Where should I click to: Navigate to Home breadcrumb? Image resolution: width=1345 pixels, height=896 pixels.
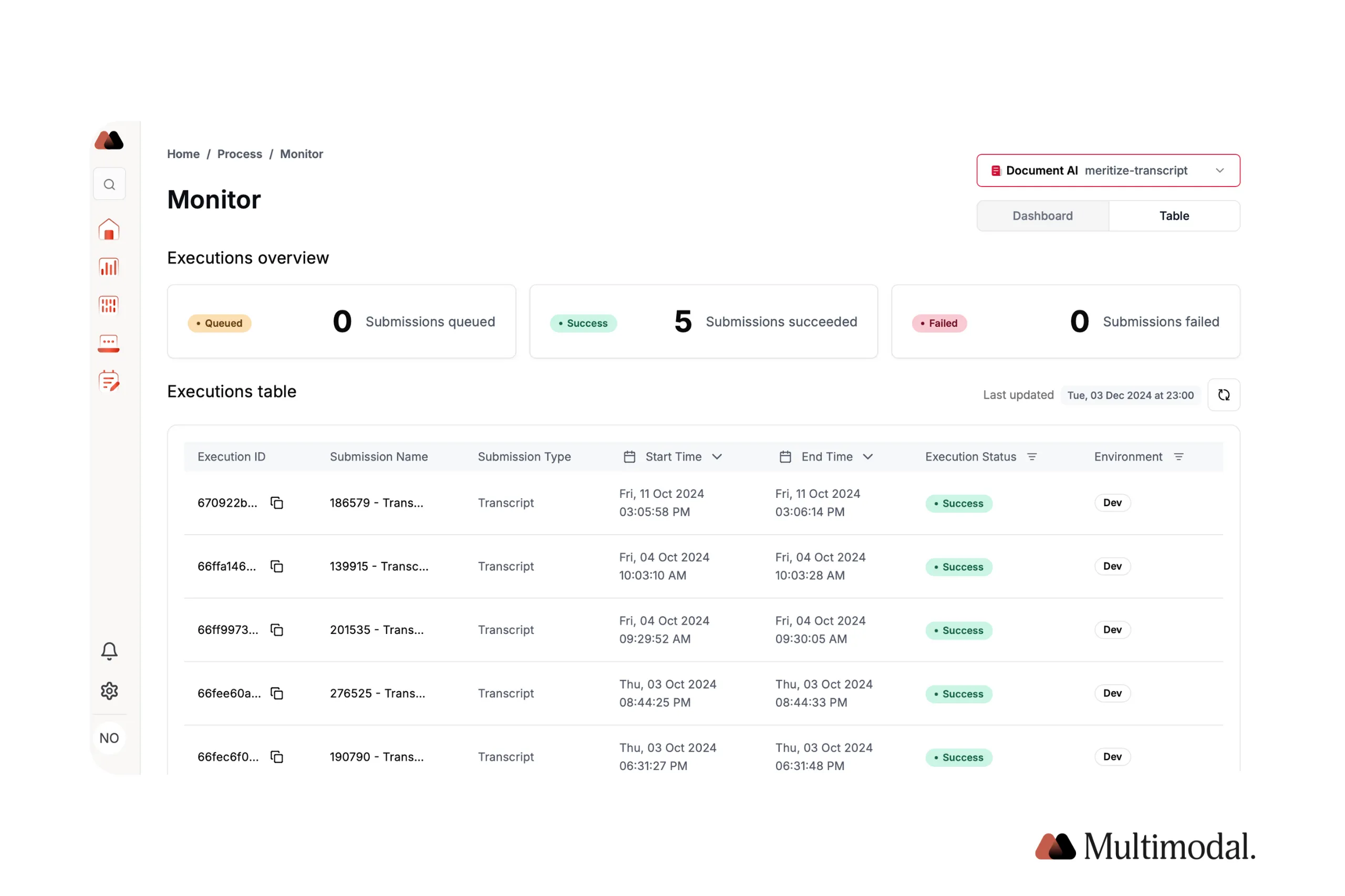[183, 154]
